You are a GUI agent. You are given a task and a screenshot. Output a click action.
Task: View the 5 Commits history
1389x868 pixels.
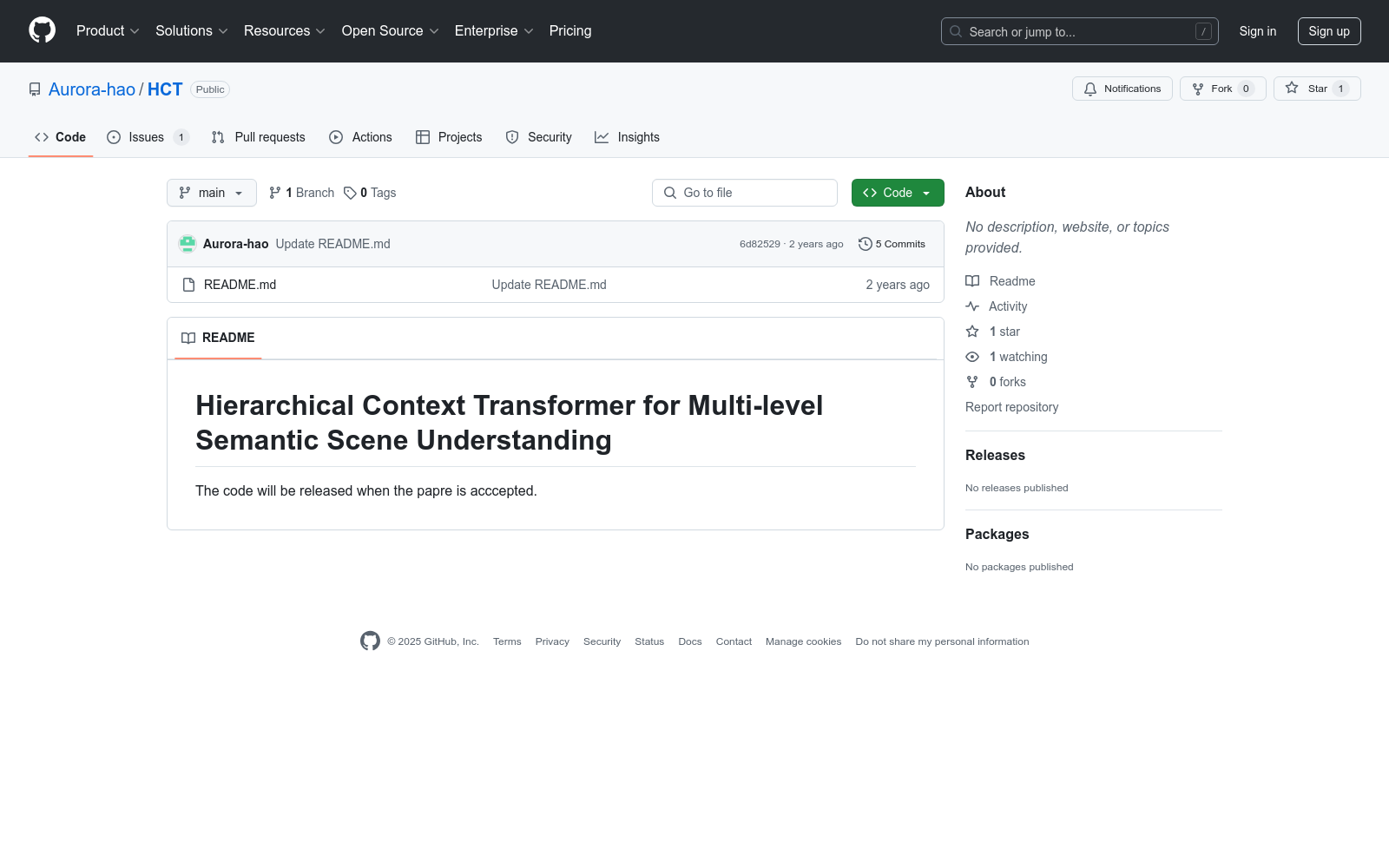pyautogui.click(x=892, y=244)
